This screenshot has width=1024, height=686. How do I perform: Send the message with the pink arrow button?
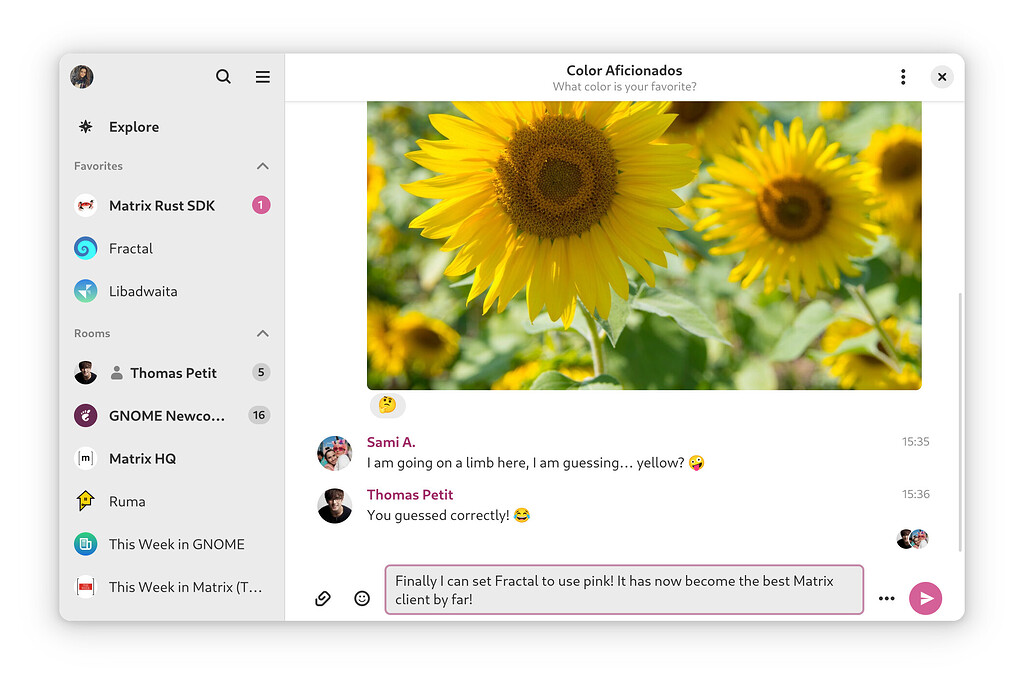[x=925, y=598]
